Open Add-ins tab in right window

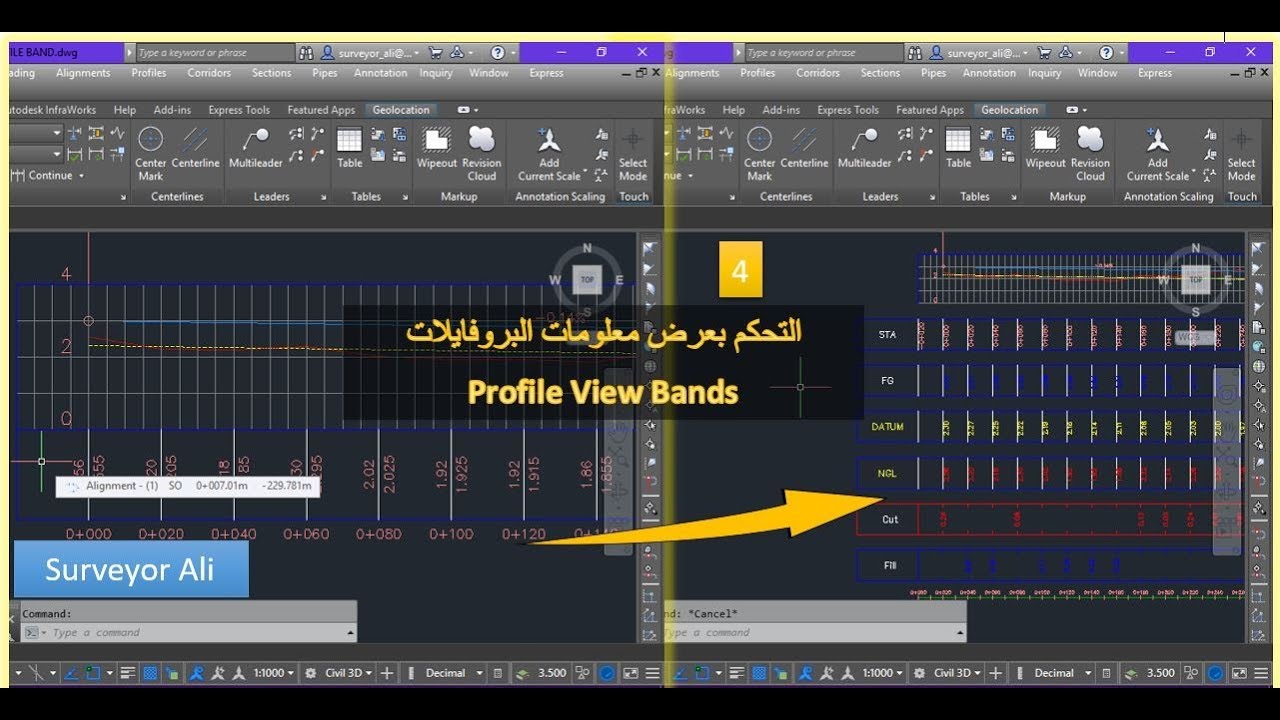781,110
